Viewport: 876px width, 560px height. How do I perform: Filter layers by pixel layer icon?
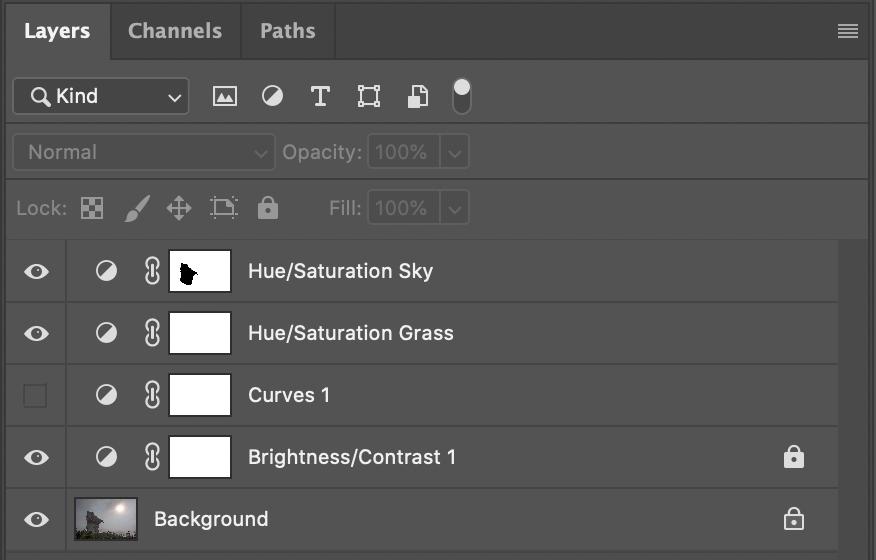(x=225, y=96)
